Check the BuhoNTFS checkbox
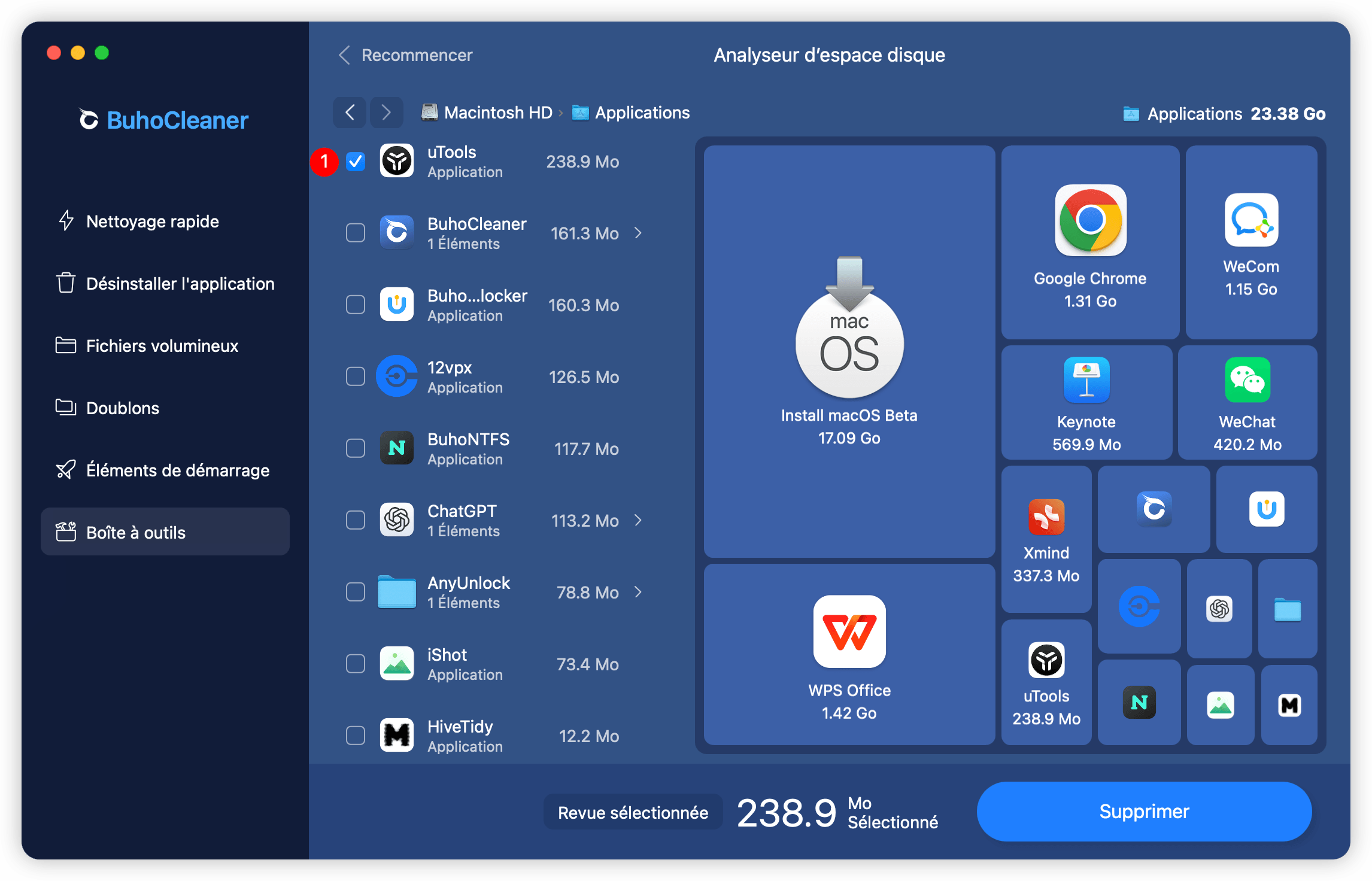Image resolution: width=1372 pixels, height=881 pixels. point(356,448)
